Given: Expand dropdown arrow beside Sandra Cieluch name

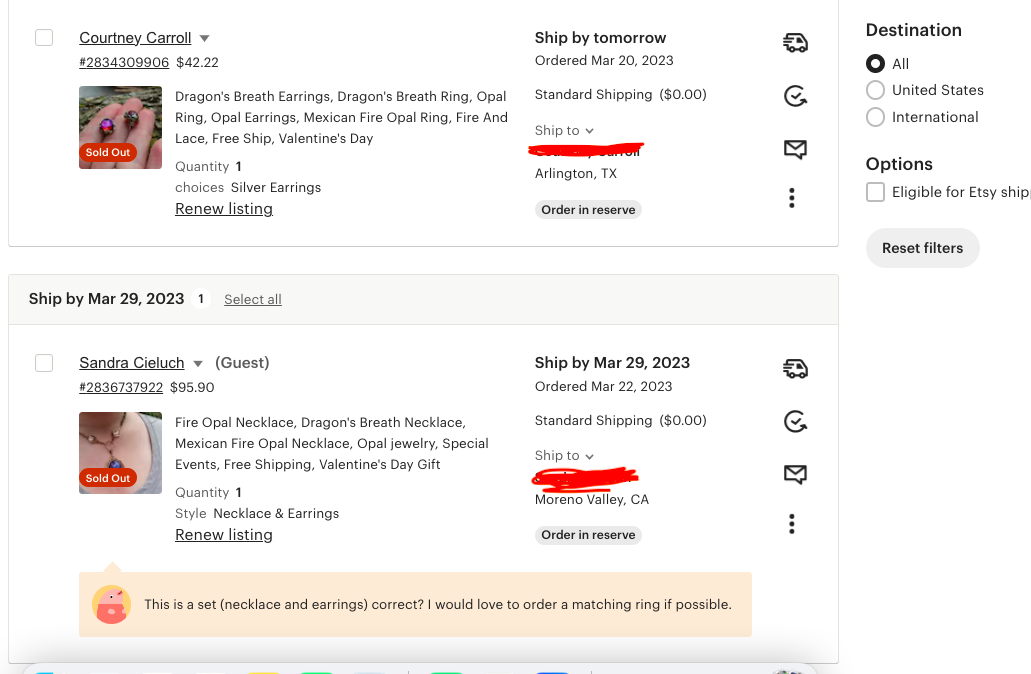Looking at the screenshot, I should [x=198, y=364].
